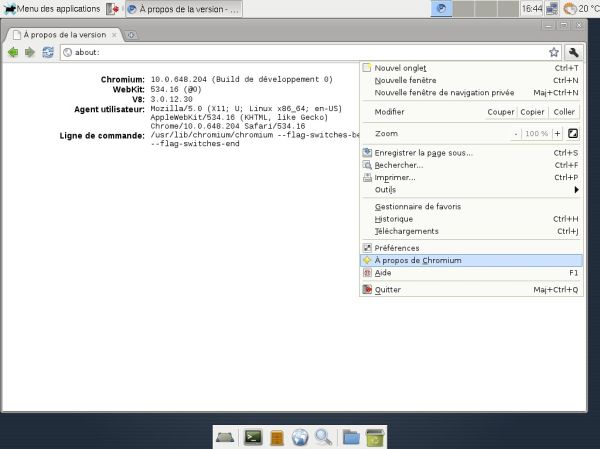Click the weather icon showing 20 °C

(570, 8)
